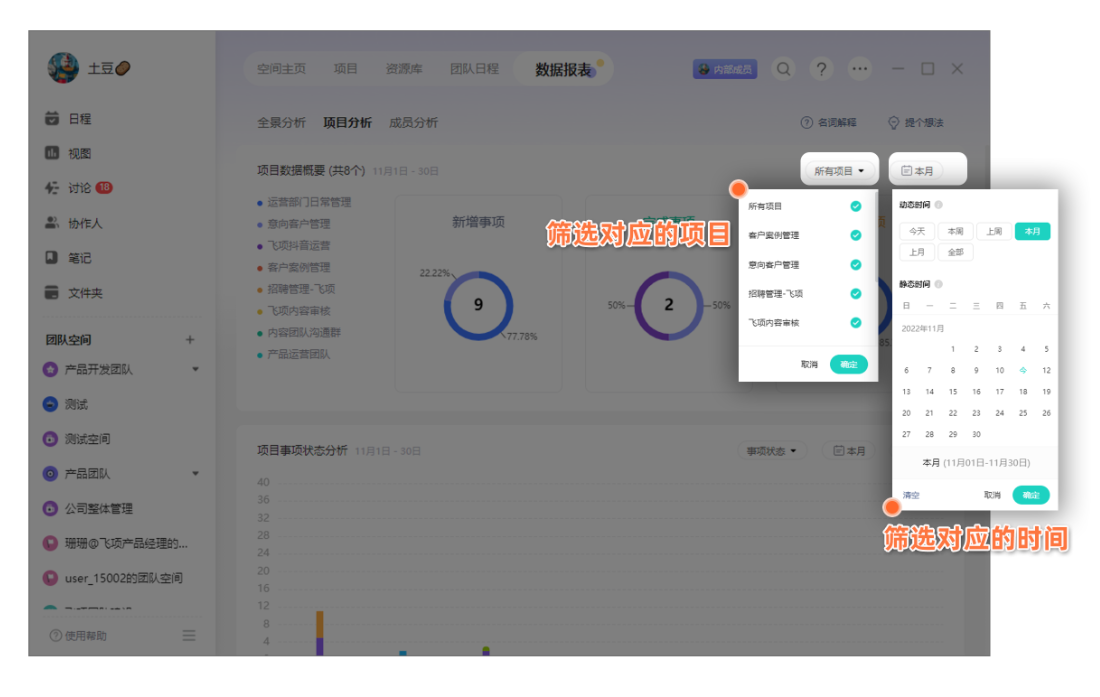
Task: Uncheck 客户案例管理 in project filter
Action: pyautogui.click(x=856, y=235)
